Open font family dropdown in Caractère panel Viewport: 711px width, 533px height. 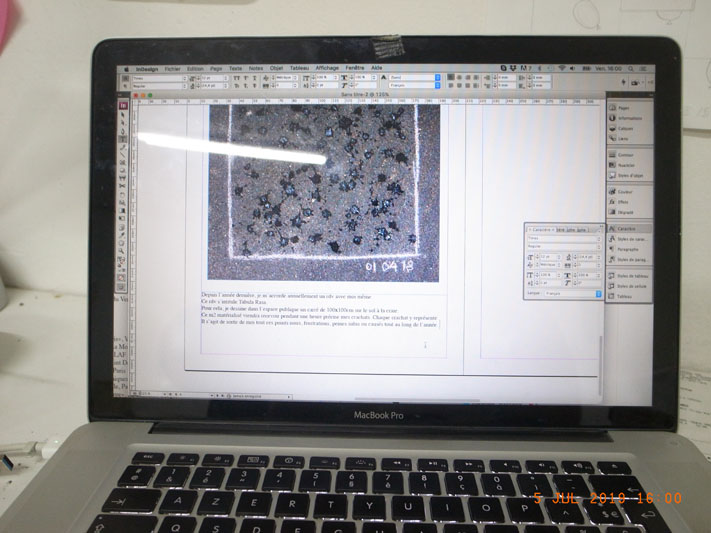[x=564, y=239]
